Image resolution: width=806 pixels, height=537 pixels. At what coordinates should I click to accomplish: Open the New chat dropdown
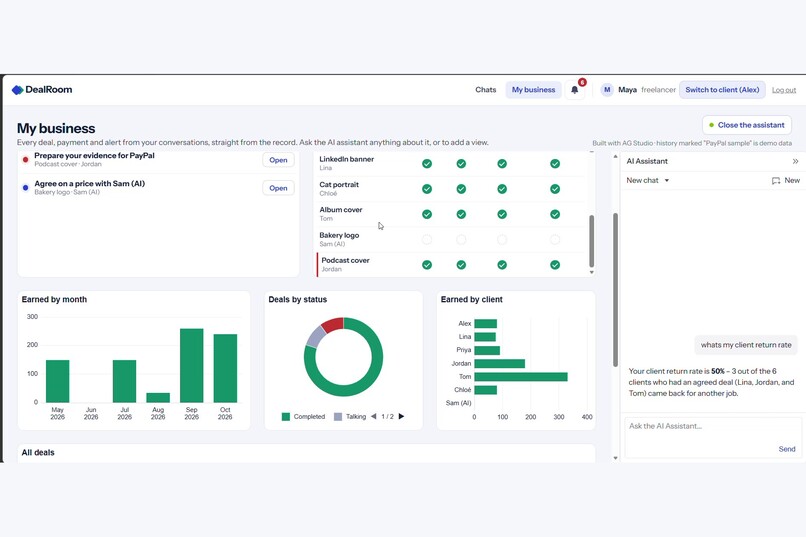pos(648,180)
